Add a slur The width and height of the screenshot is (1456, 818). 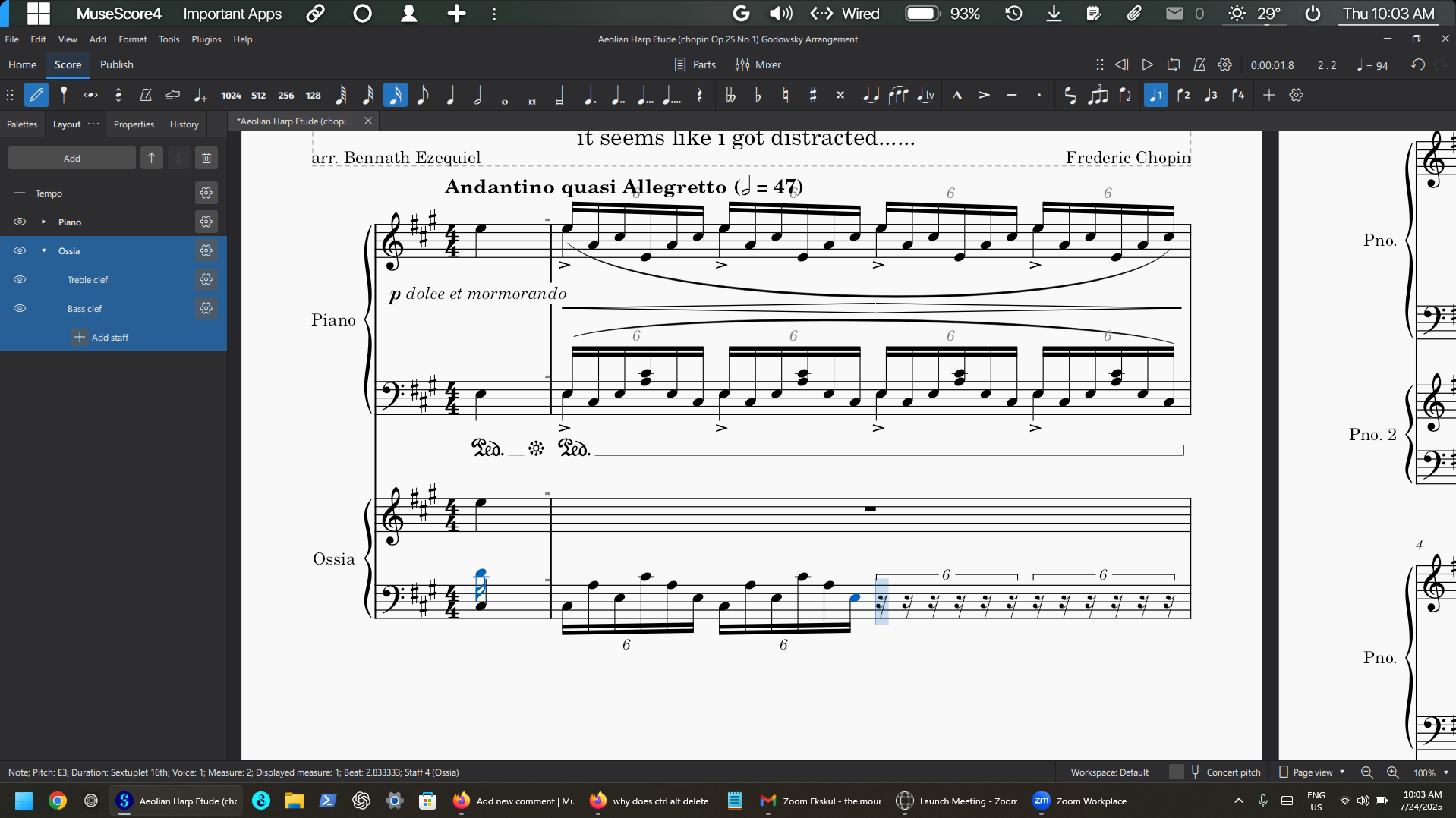[x=898, y=96]
